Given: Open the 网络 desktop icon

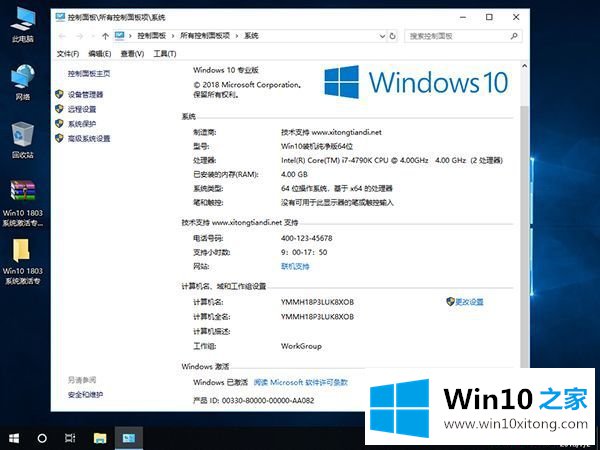Looking at the screenshot, I should point(23,82).
